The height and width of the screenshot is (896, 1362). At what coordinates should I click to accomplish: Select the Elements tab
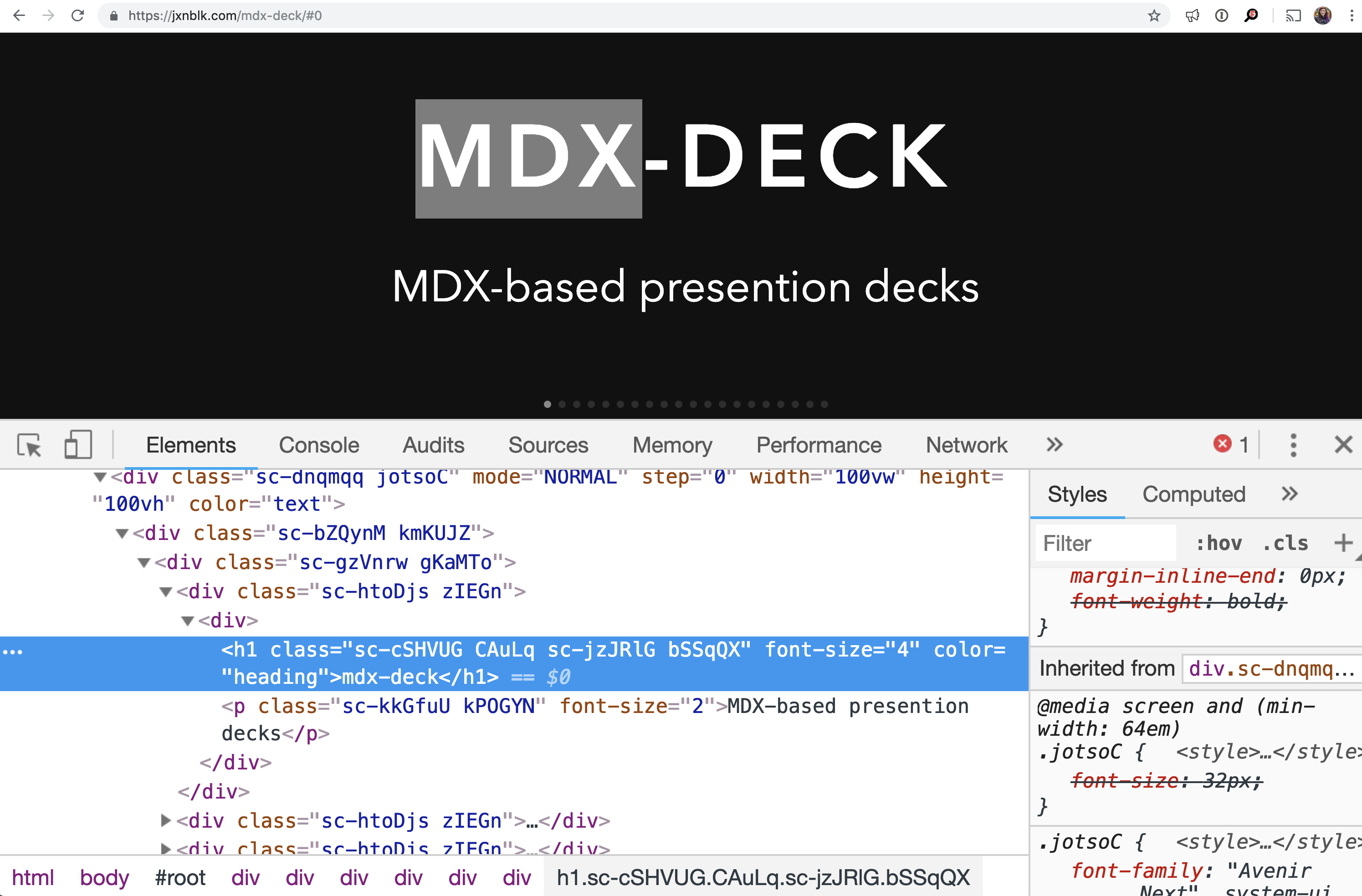coord(190,445)
